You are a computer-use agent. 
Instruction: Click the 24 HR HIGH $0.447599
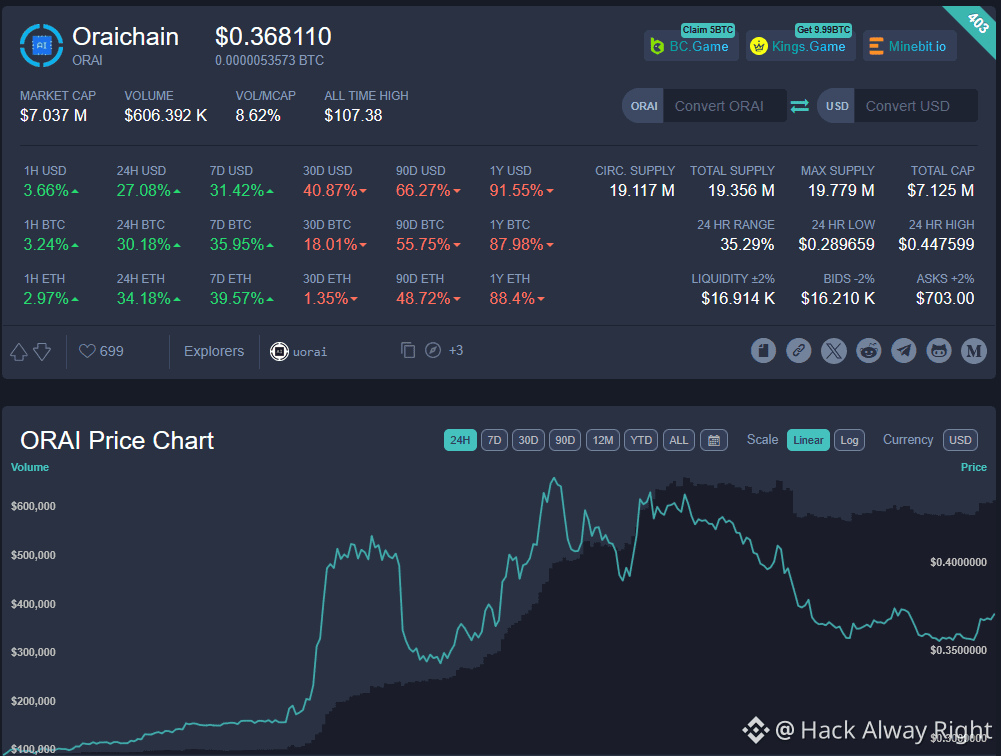coord(936,245)
